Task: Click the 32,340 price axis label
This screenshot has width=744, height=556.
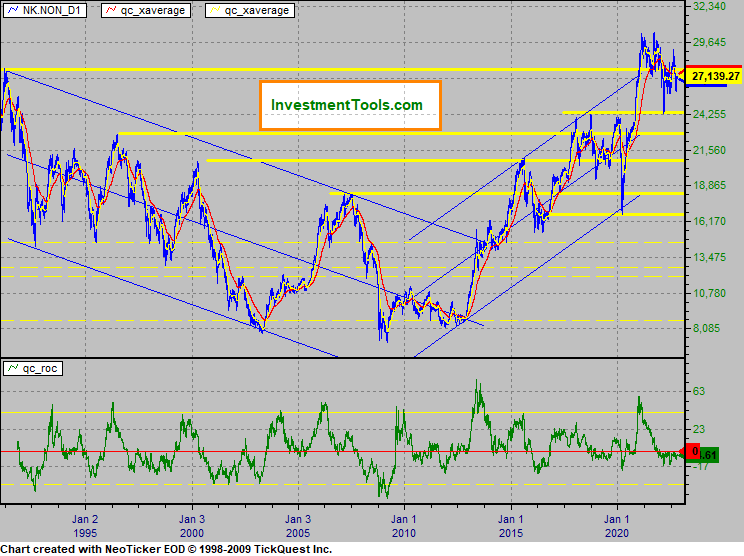Action: (714, 7)
